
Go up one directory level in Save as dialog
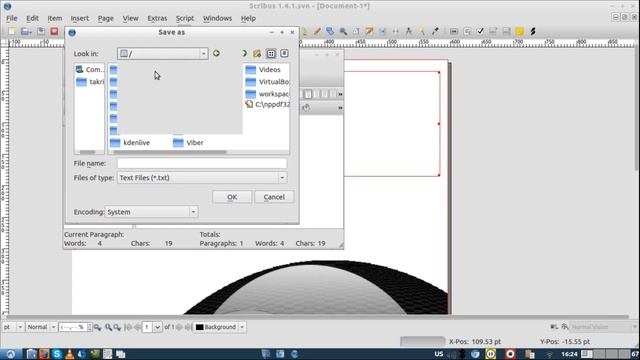244,53
